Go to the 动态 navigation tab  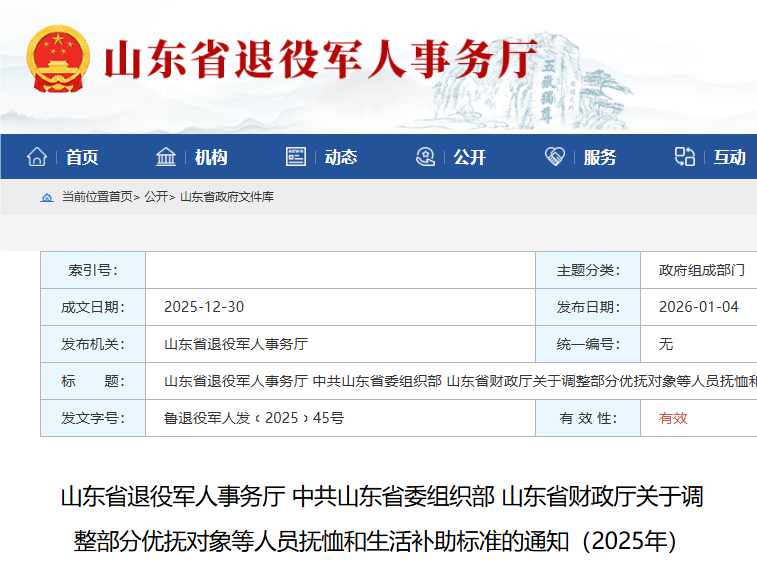click(x=341, y=157)
